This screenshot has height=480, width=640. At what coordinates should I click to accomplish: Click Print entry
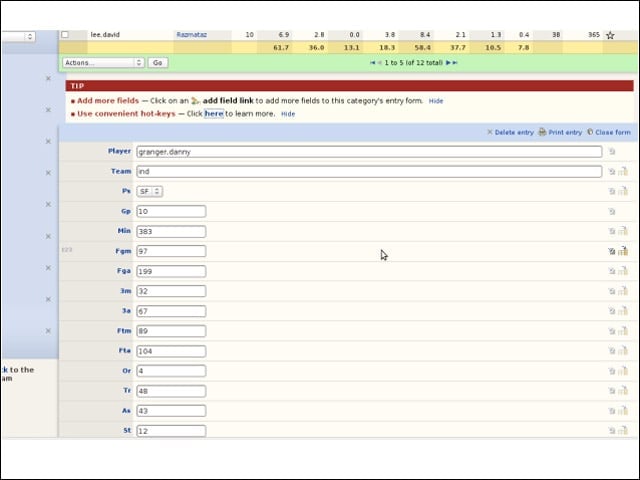(x=560, y=132)
